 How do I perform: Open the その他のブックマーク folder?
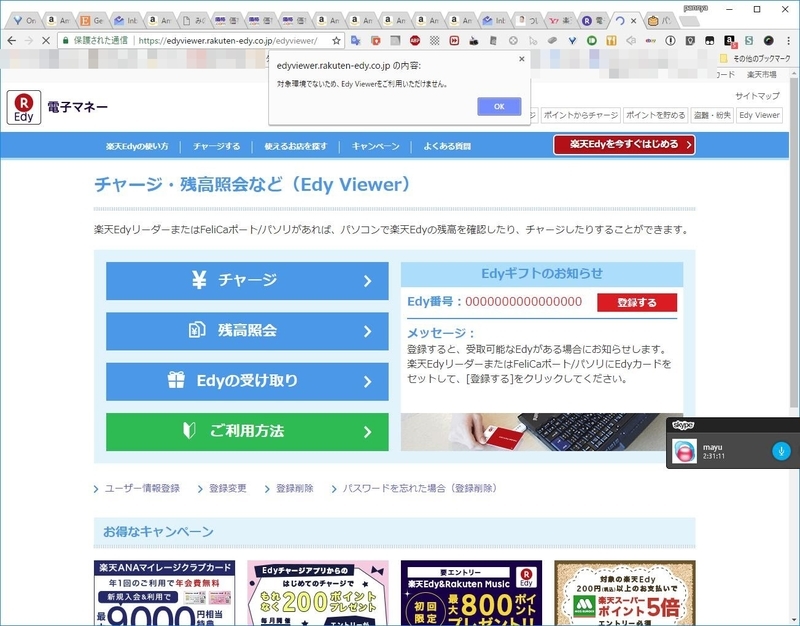755,59
